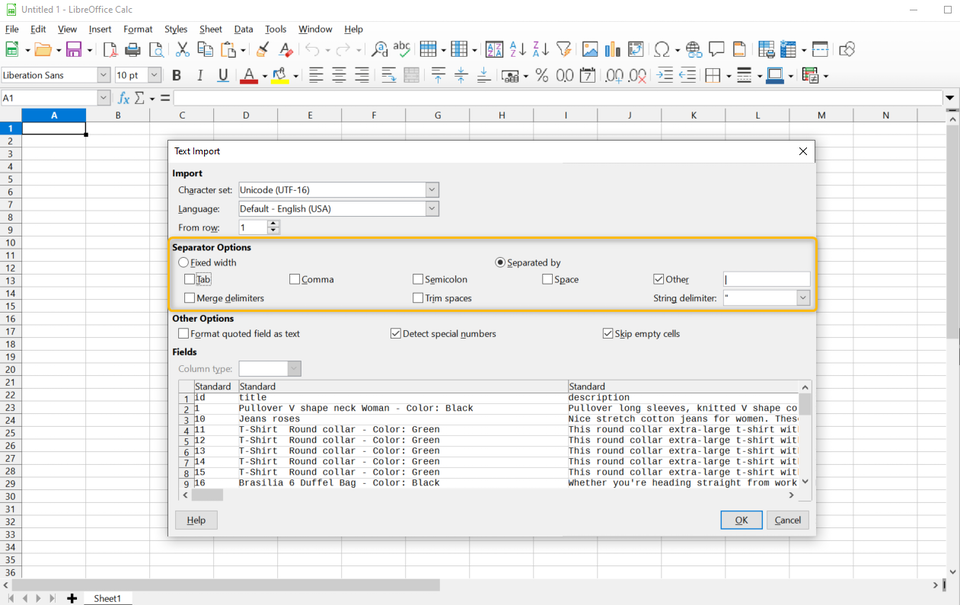Check the Semicolon separator option
Screen dimensions: 960x605
(418, 280)
